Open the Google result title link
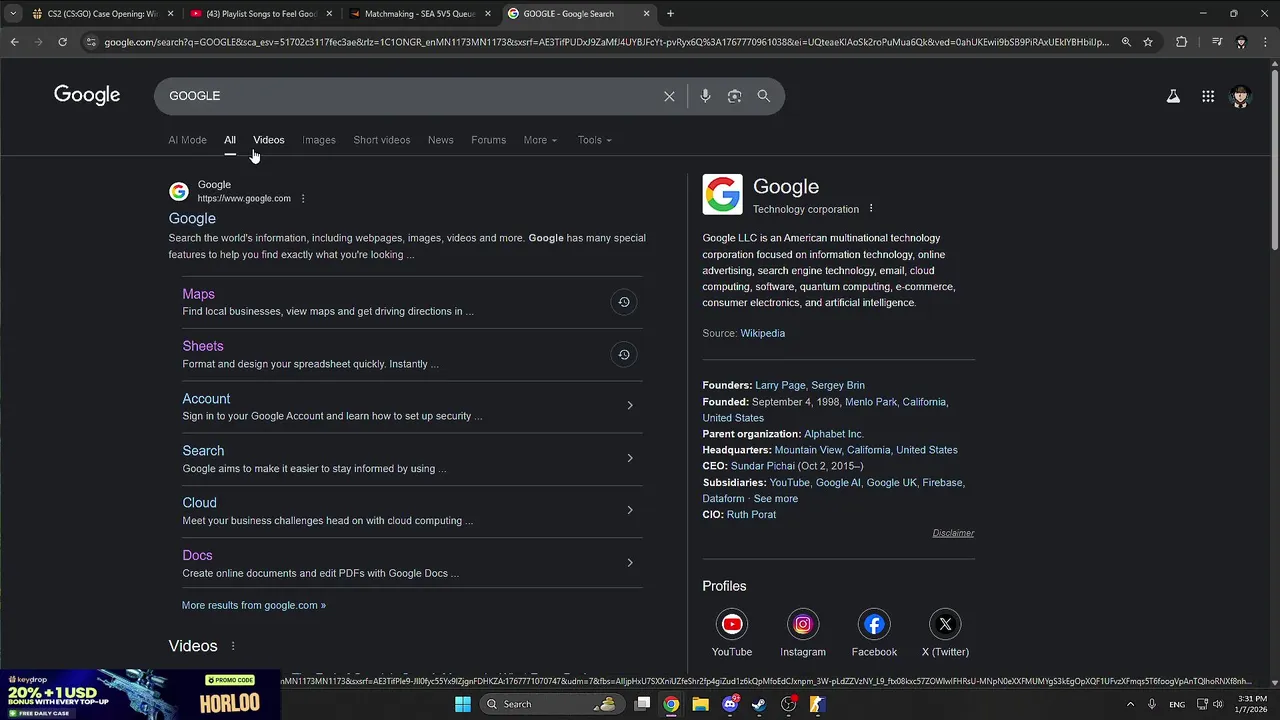The width and height of the screenshot is (1280, 720). [192, 218]
